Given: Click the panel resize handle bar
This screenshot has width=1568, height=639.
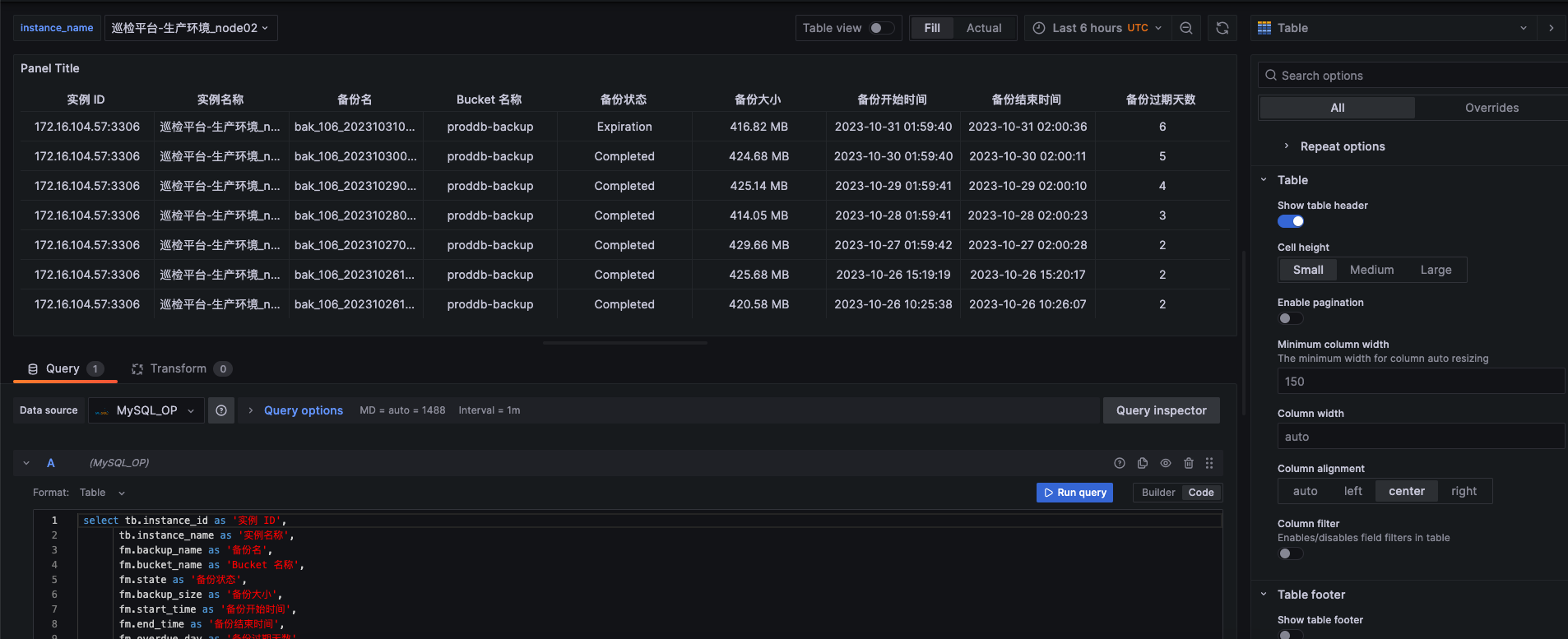Looking at the screenshot, I should (x=625, y=342).
